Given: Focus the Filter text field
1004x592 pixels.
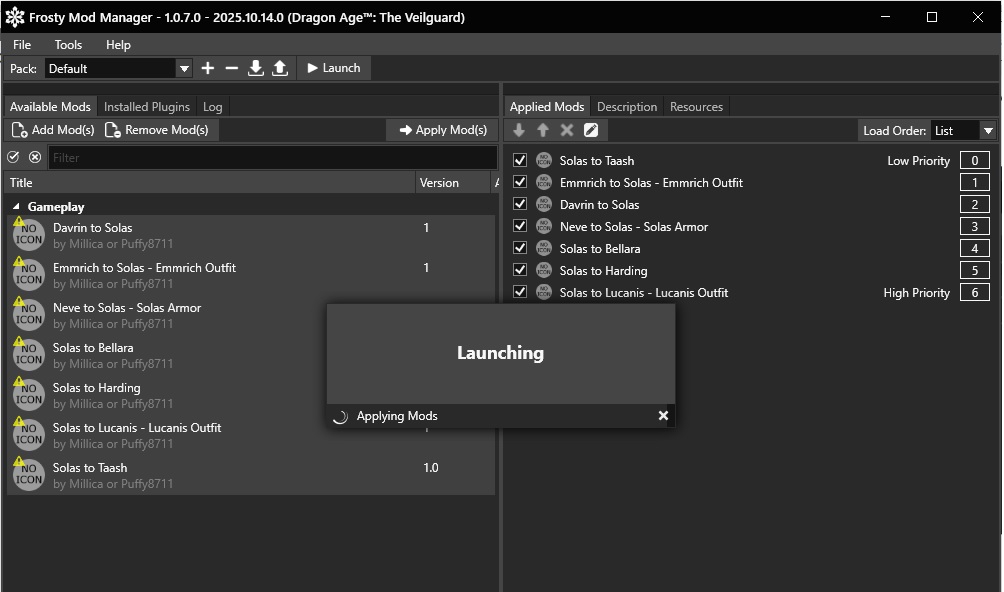Looking at the screenshot, I should [x=273, y=157].
